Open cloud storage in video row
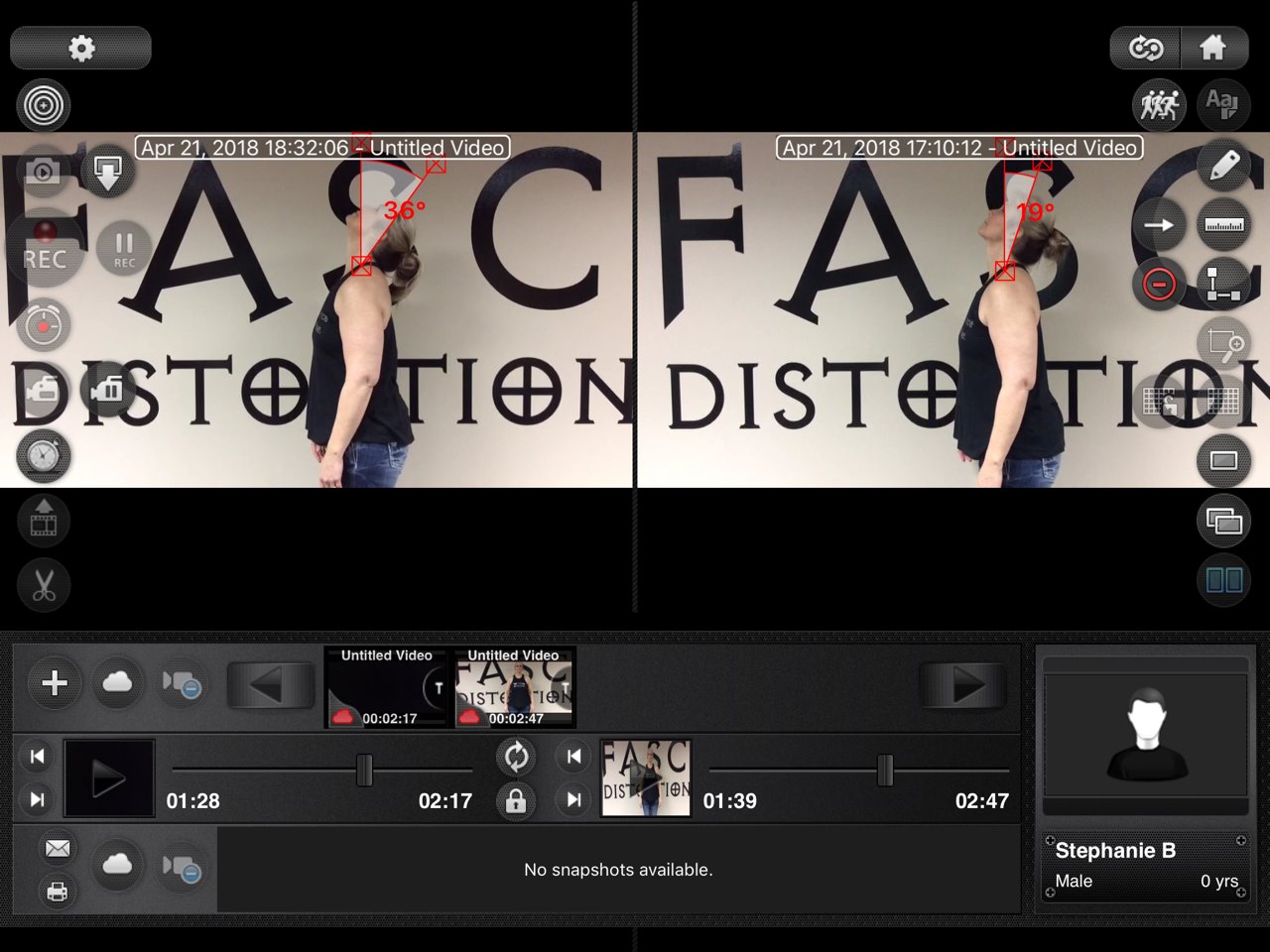 coord(117,682)
